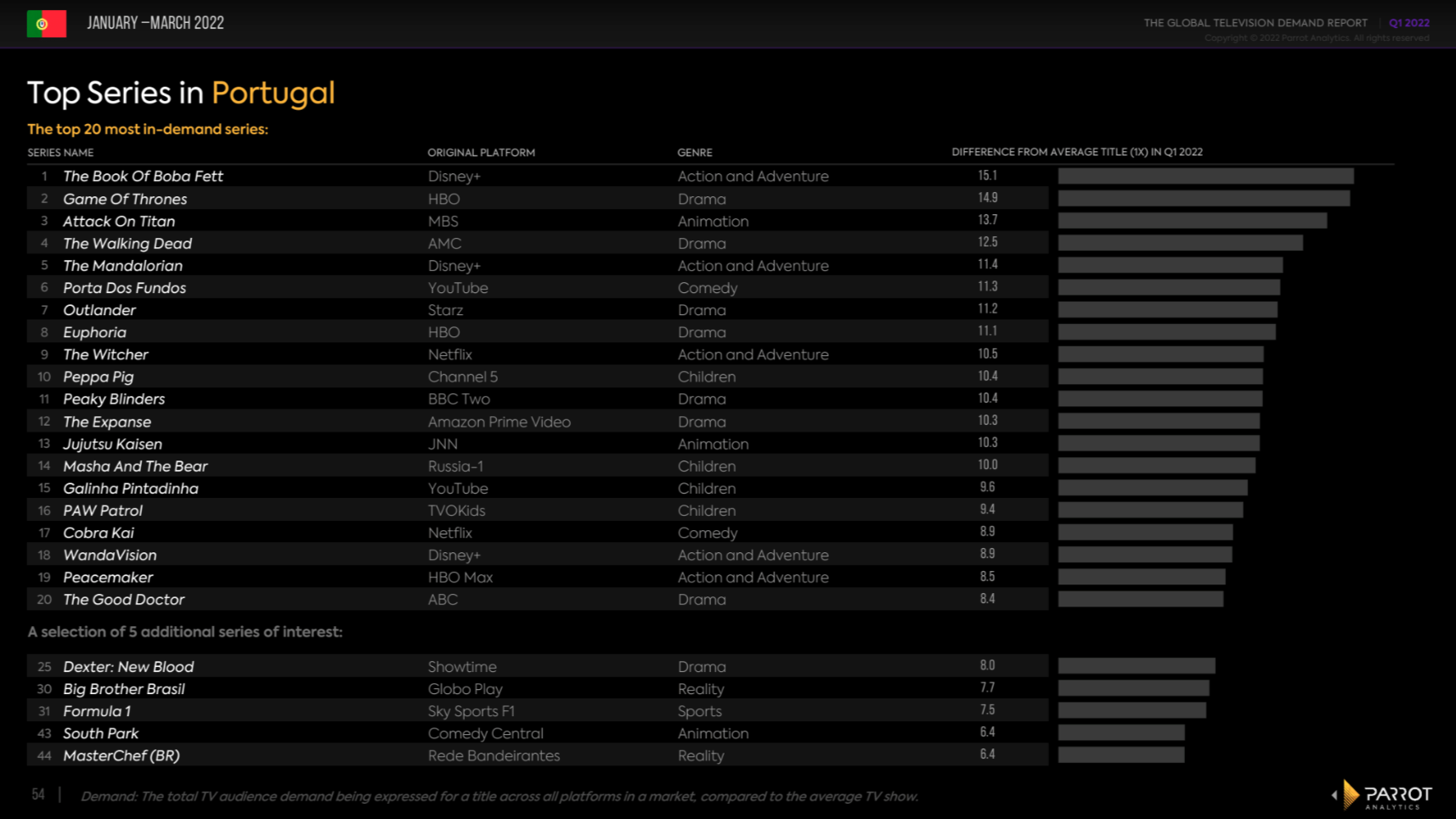
Task: Click 'South Park' series name
Action: coord(100,733)
